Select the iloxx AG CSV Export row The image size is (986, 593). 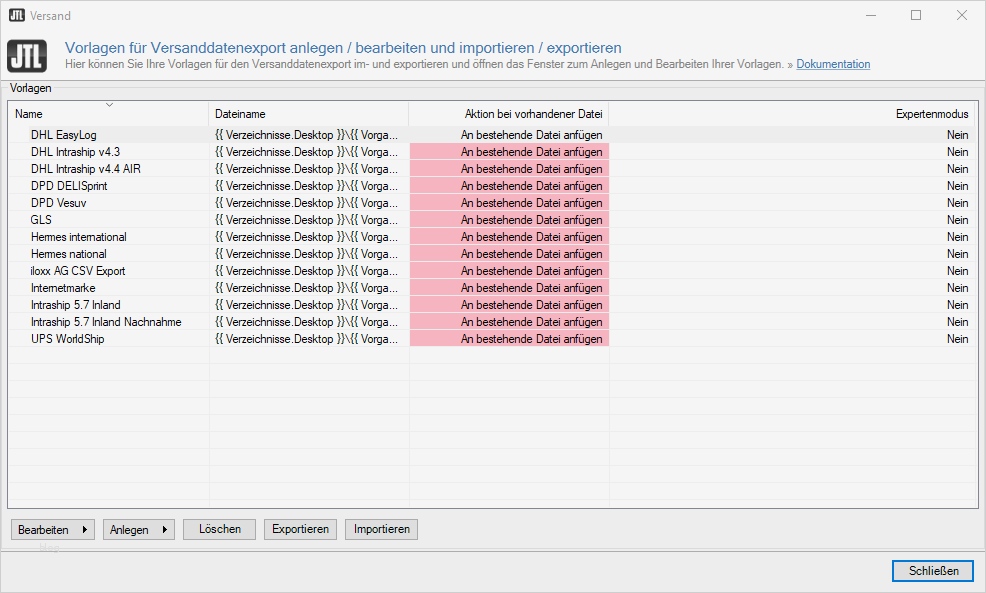pyautogui.click(x=492, y=270)
